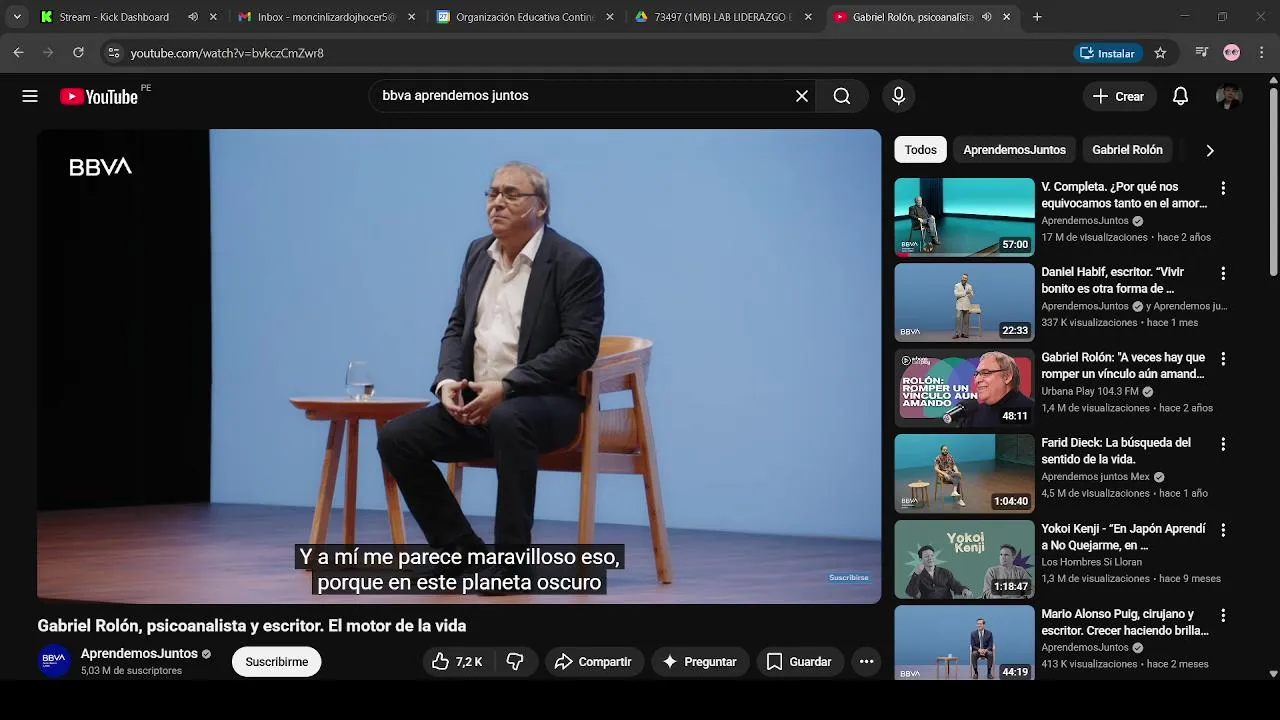Open AprendemosJuntos channel name link

tap(139, 653)
